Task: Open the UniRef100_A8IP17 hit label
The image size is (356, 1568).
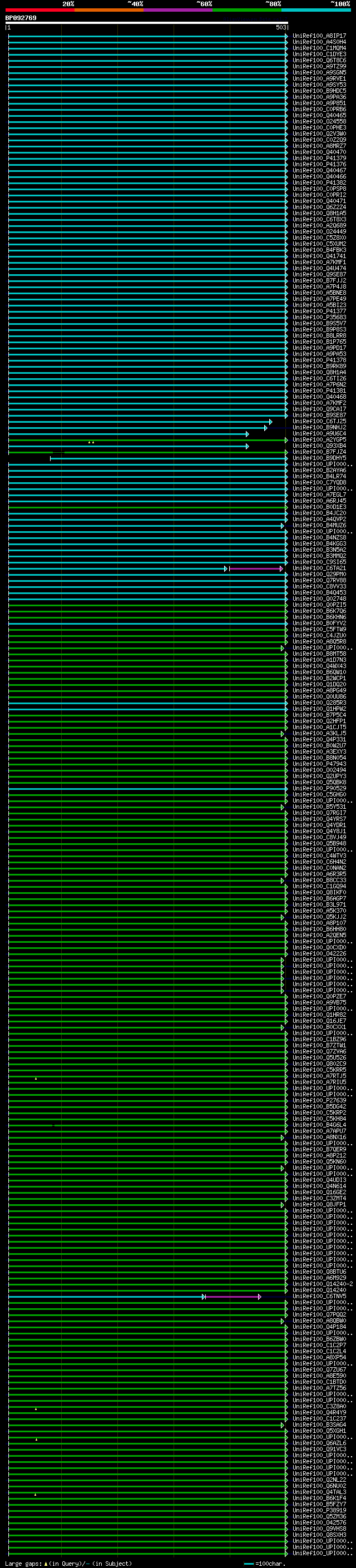Action: coord(319,36)
